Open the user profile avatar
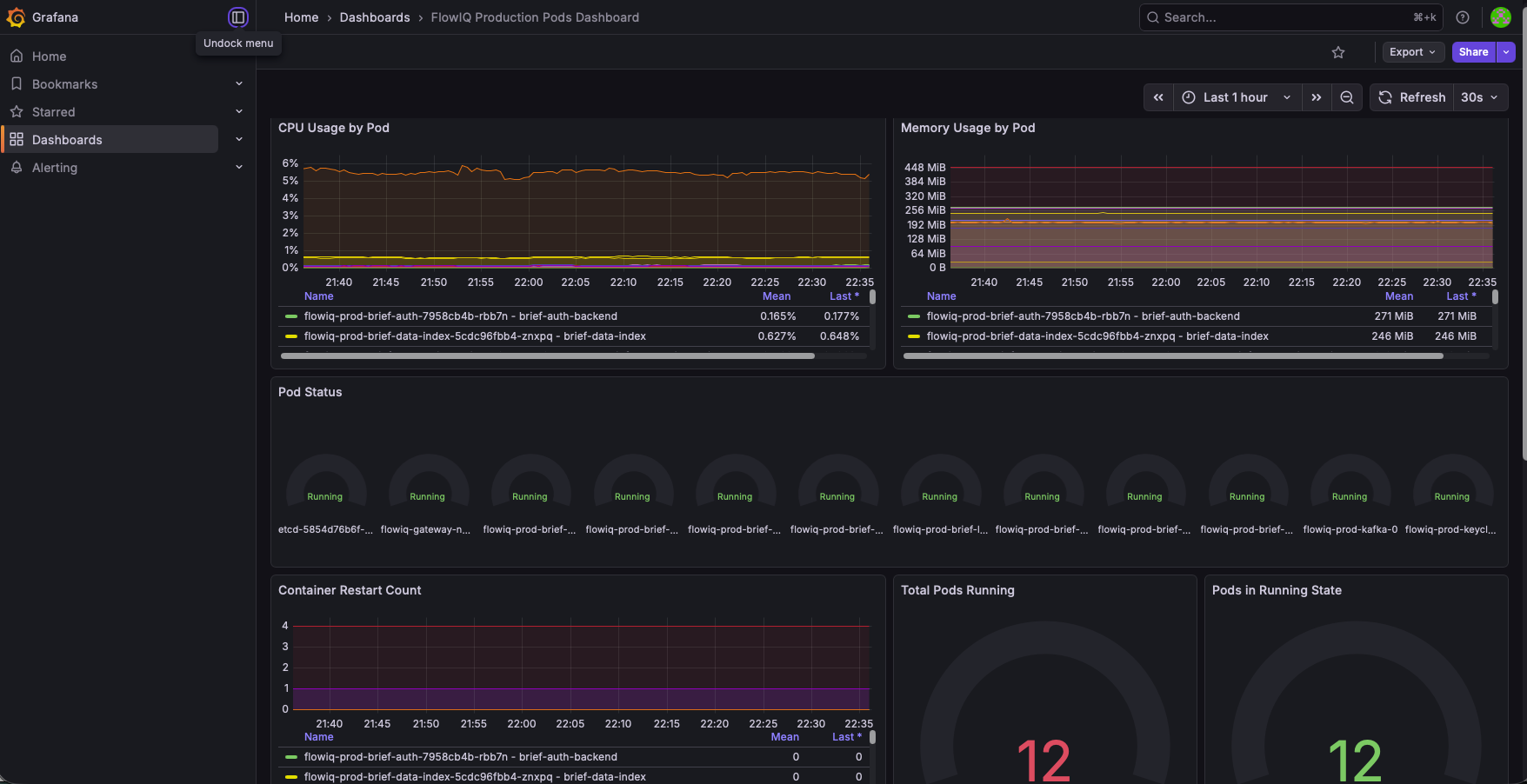The height and width of the screenshot is (784, 1527). click(x=1501, y=17)
